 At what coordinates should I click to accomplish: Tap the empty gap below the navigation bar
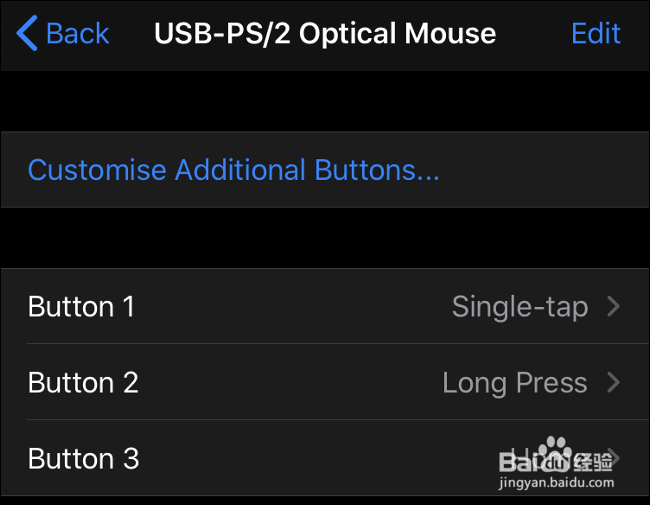pyautogui.click(x=325, y=100)
